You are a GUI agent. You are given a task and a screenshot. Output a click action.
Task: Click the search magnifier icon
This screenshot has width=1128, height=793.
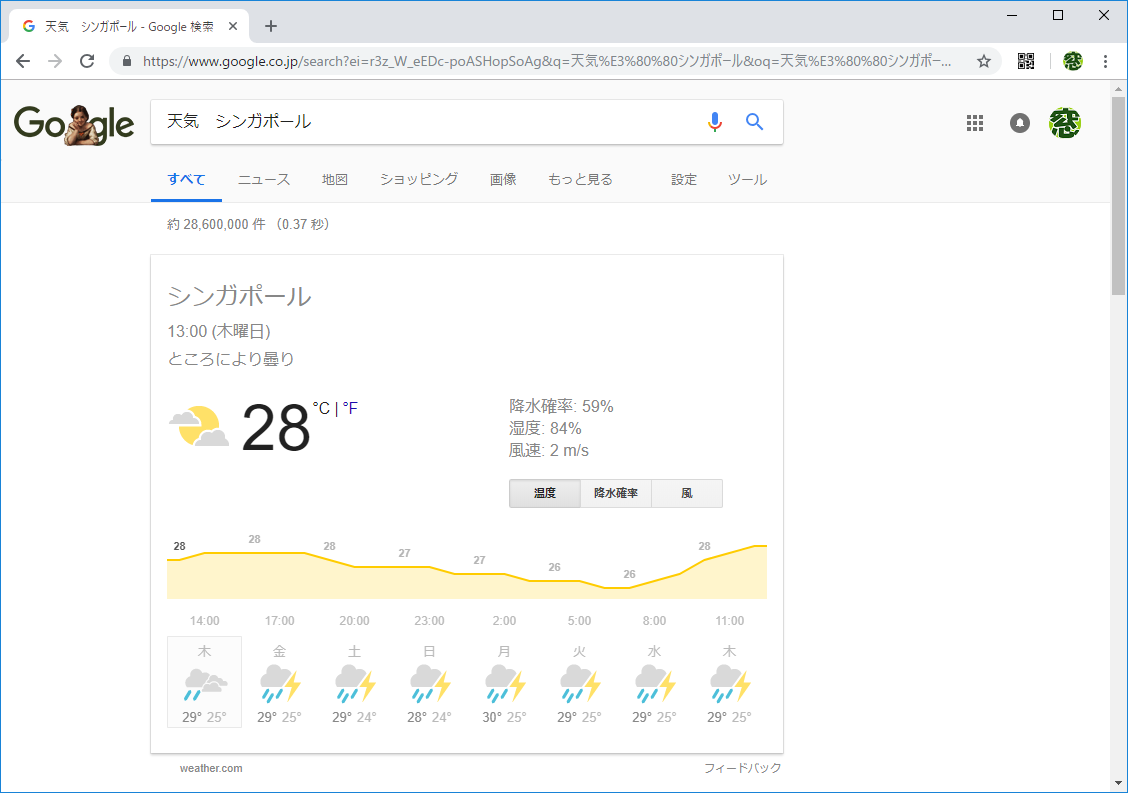(754, 121)
